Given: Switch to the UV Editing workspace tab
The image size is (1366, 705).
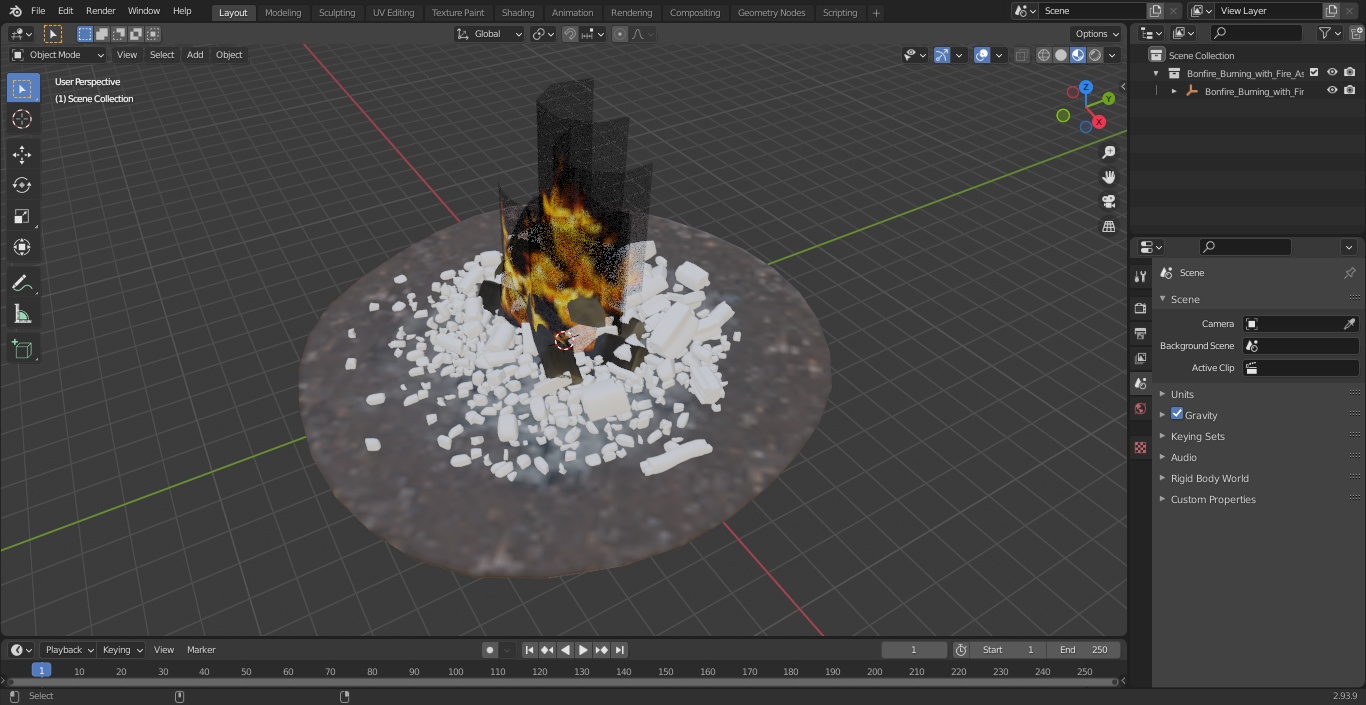Looking at the screenshot, I should tap(393, 12).
